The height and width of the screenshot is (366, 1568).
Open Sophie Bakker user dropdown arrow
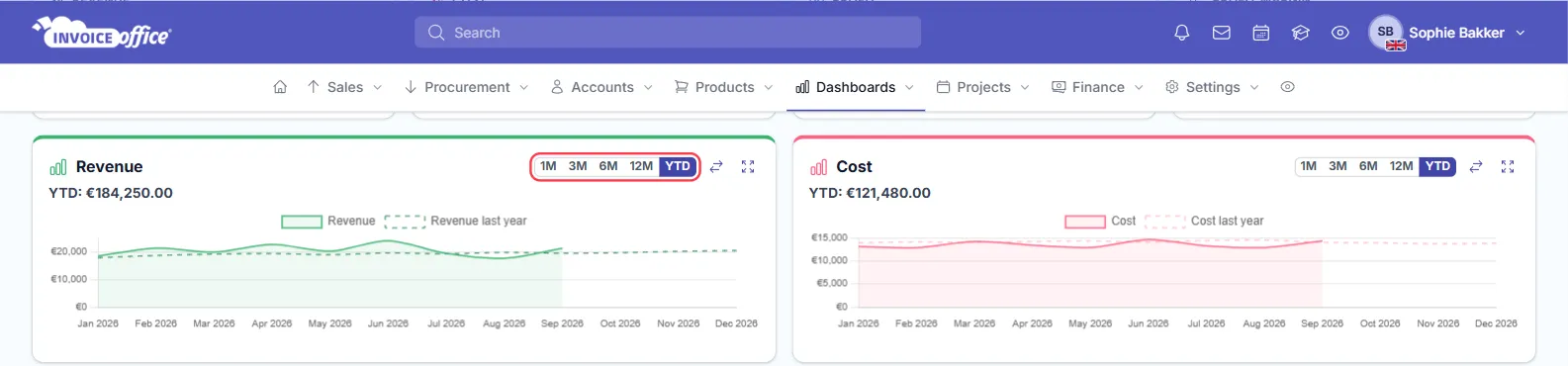[1521, 33]
